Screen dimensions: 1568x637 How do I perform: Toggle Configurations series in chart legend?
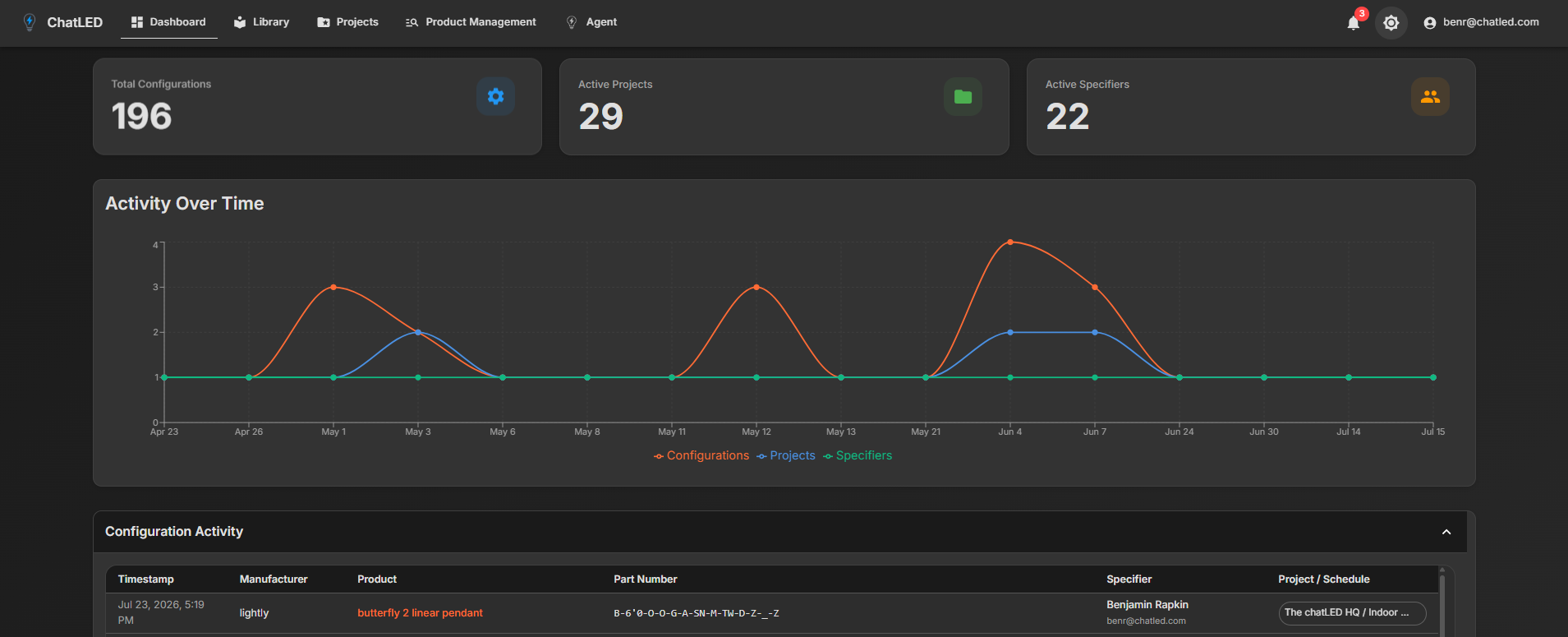701,455
